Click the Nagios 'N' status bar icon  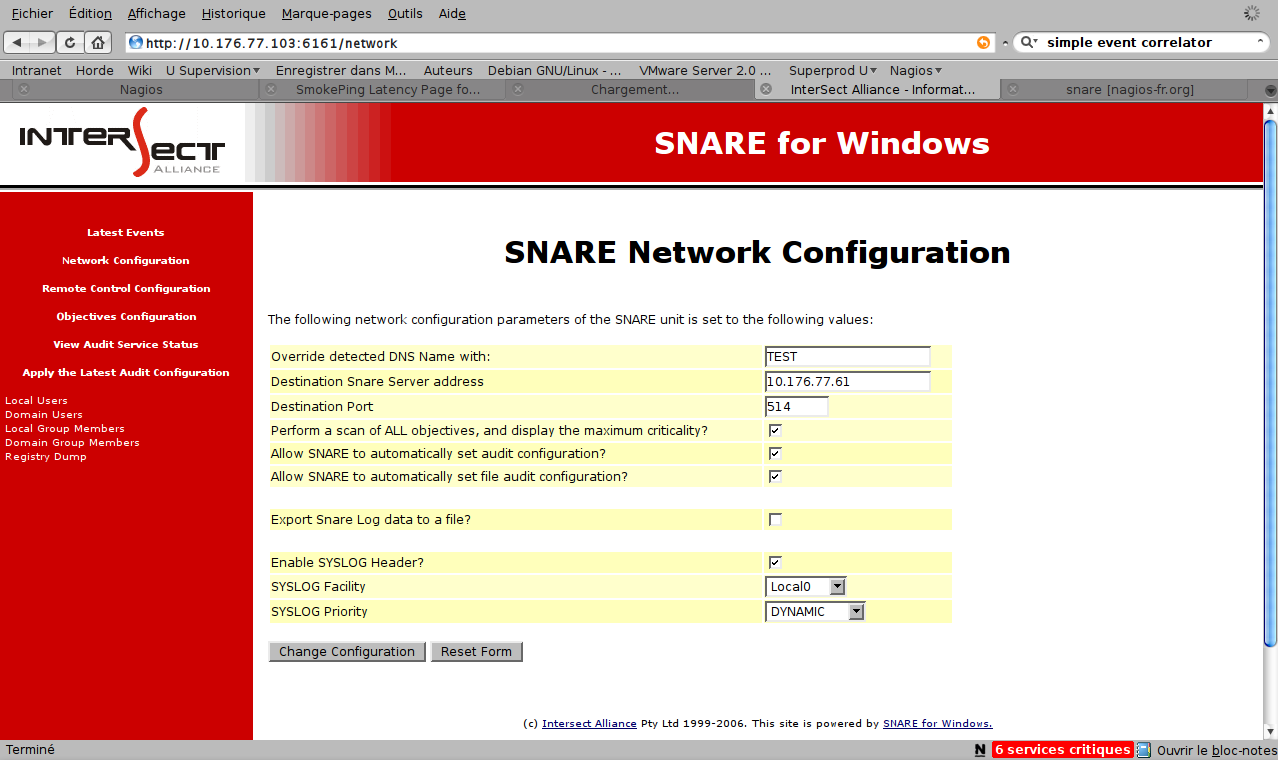(979, 750)
